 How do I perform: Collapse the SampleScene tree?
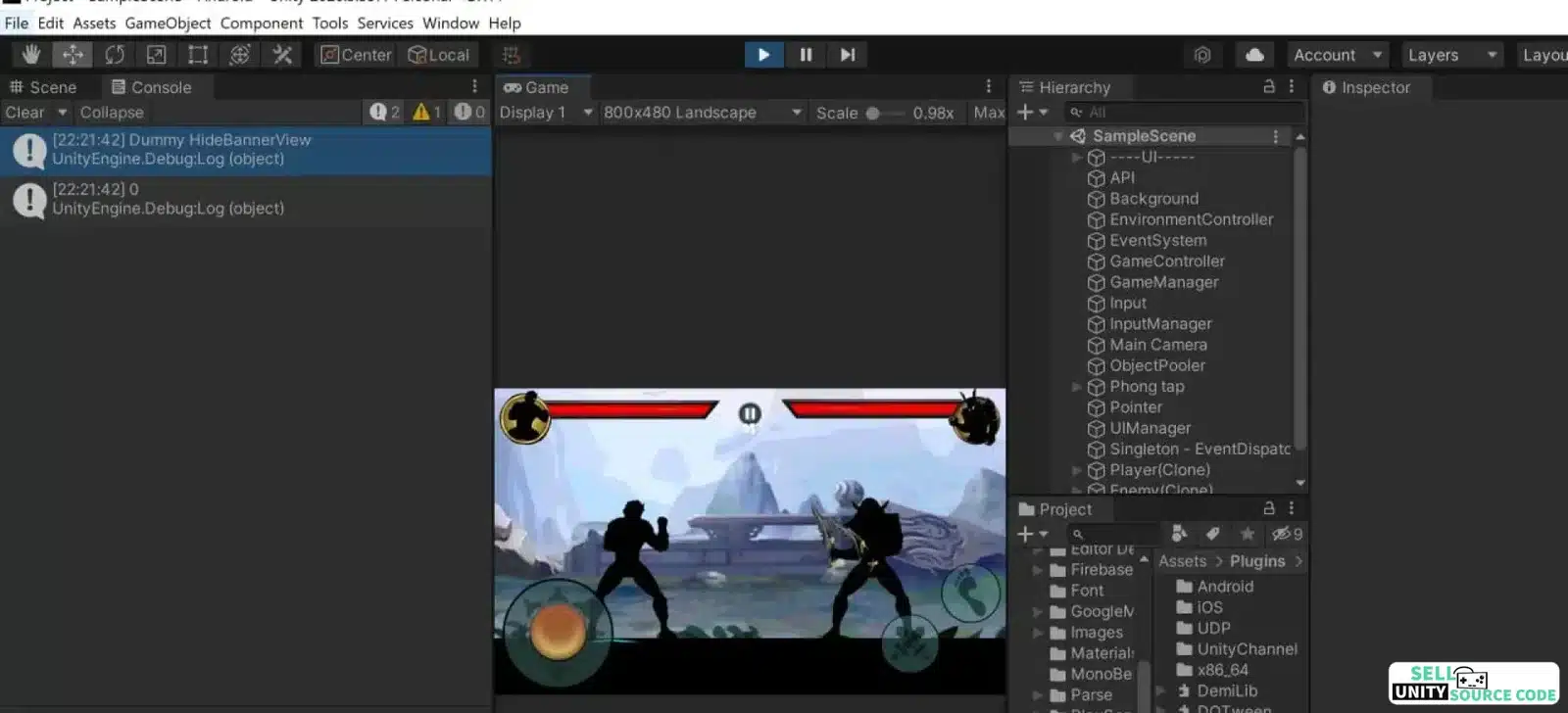pyautogui.click(x=1058, y=136)
